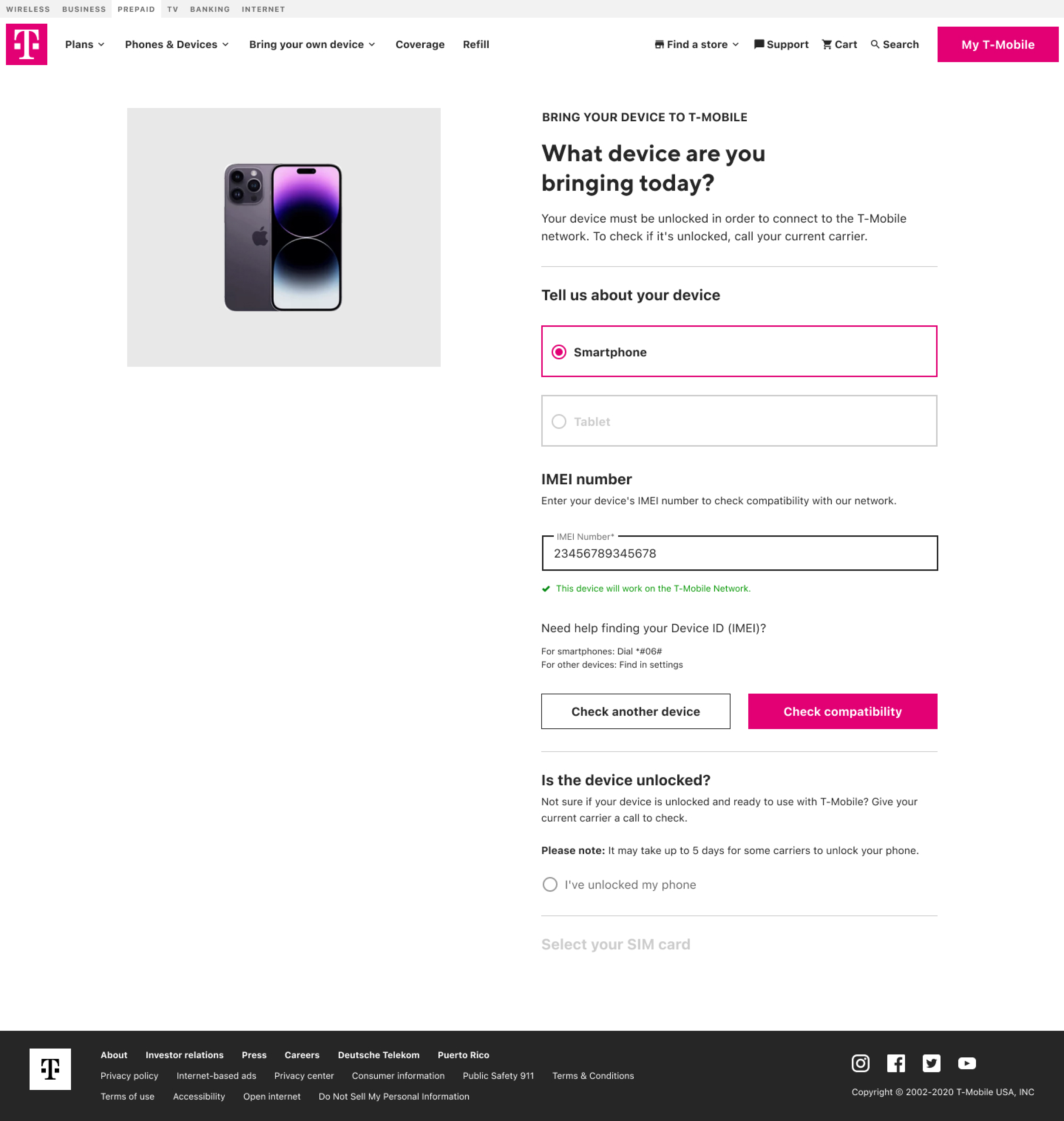Open the Twitter icon in footer
This screenshot has width=1064, height=1121.
point(931,1063)
